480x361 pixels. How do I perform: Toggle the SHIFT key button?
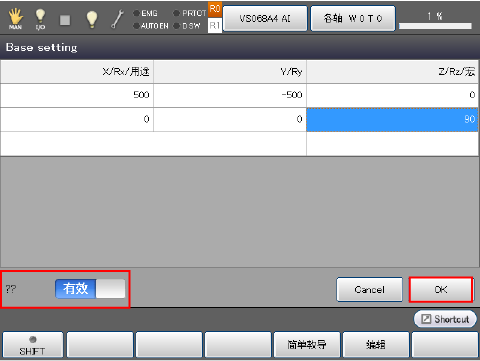point(33,344)
